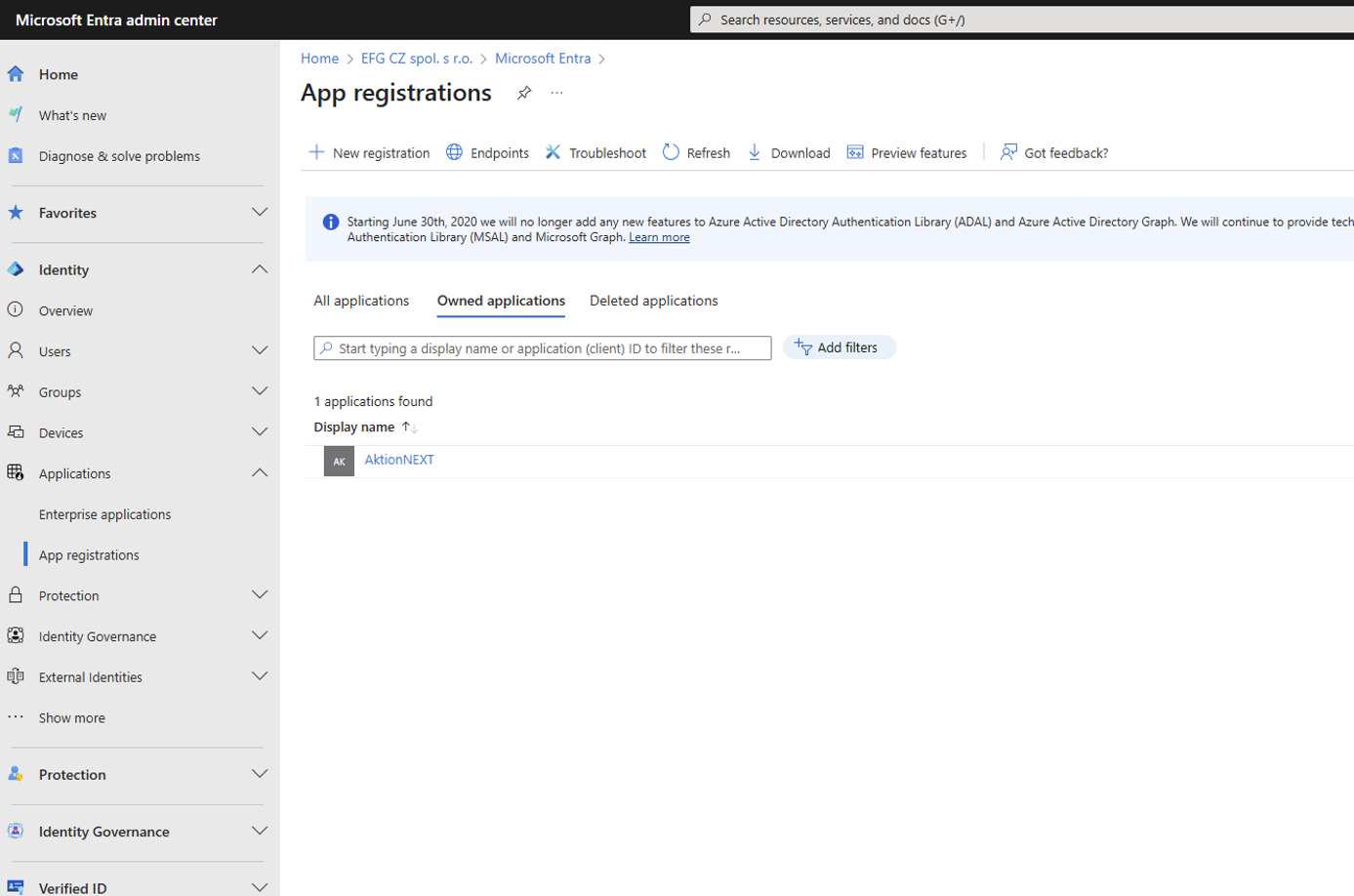The width and height of the screenshot is (1354, 896).
Task: Click Got feedback?
Action: 1054,153
